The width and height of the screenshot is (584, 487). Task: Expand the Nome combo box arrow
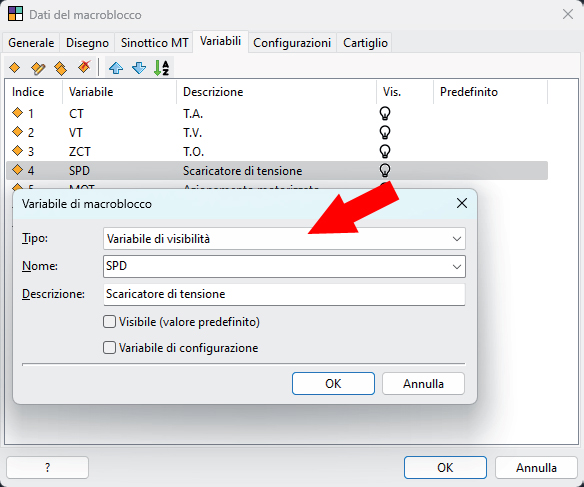457,267
